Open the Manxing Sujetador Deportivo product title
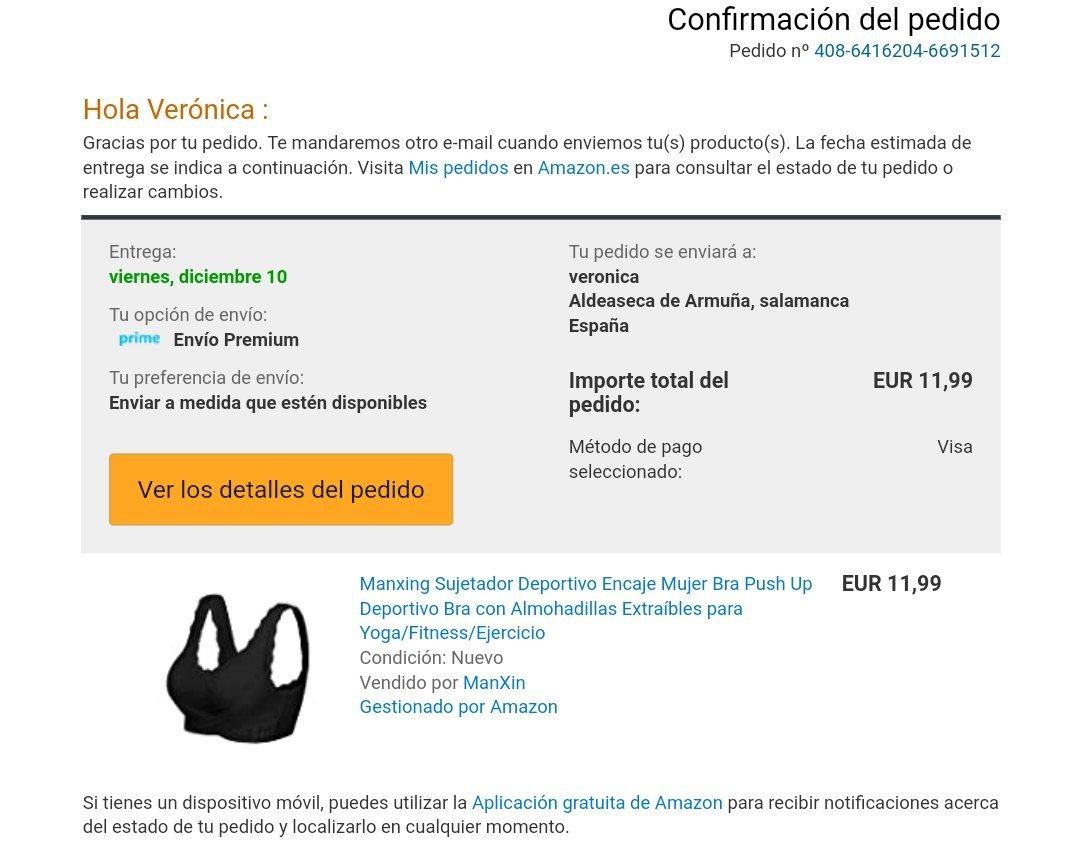The height and width of the screenshot is (855, 1080). point(585,608)
